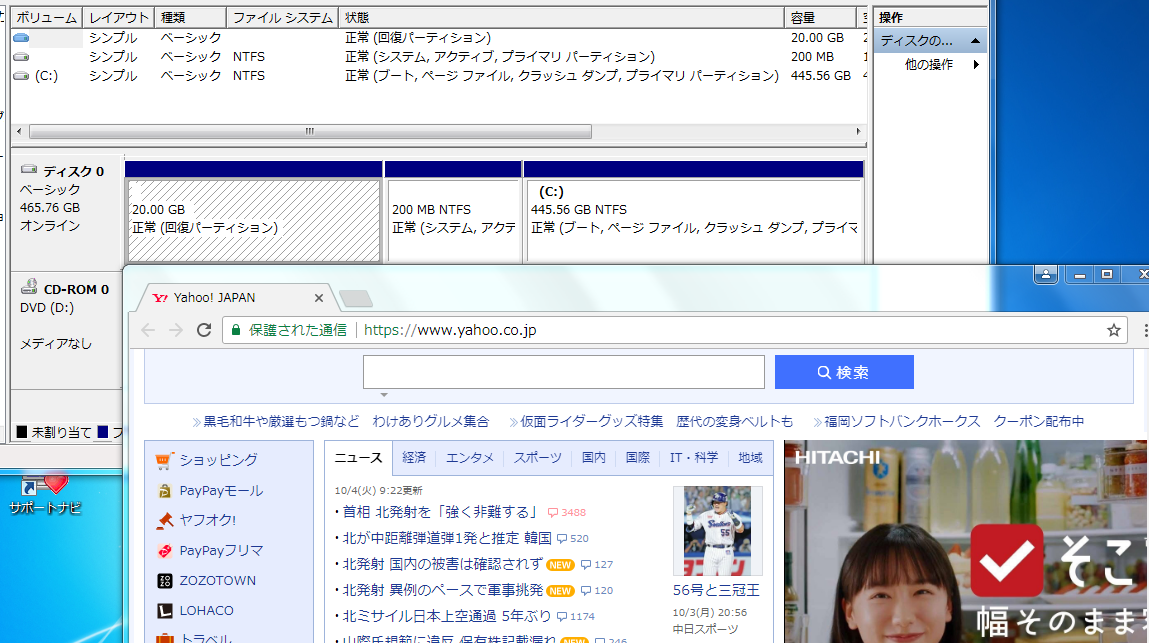This screenshot has width=1149, height=643.
Task: Click comment count 1174 on missile headline
Action: click(x=576, y=617)
